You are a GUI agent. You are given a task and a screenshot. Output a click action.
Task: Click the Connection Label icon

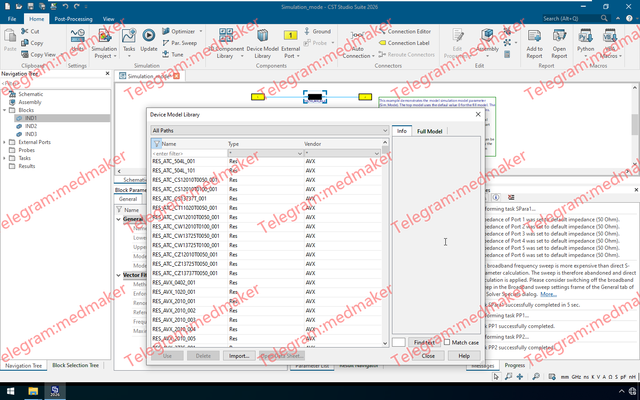pos(382,42)
